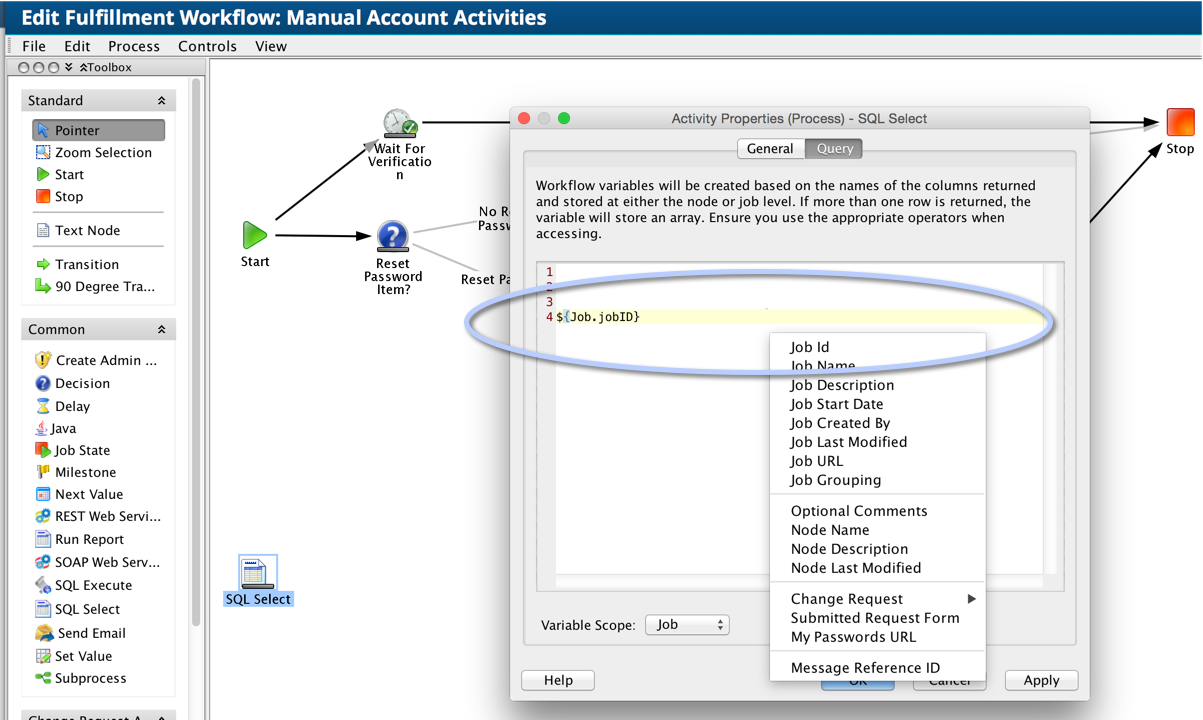Screen dimensions: 1203x720
Task: Choose the Send Email activity icon
Action: pyautogui.click(x=44, y=633)
